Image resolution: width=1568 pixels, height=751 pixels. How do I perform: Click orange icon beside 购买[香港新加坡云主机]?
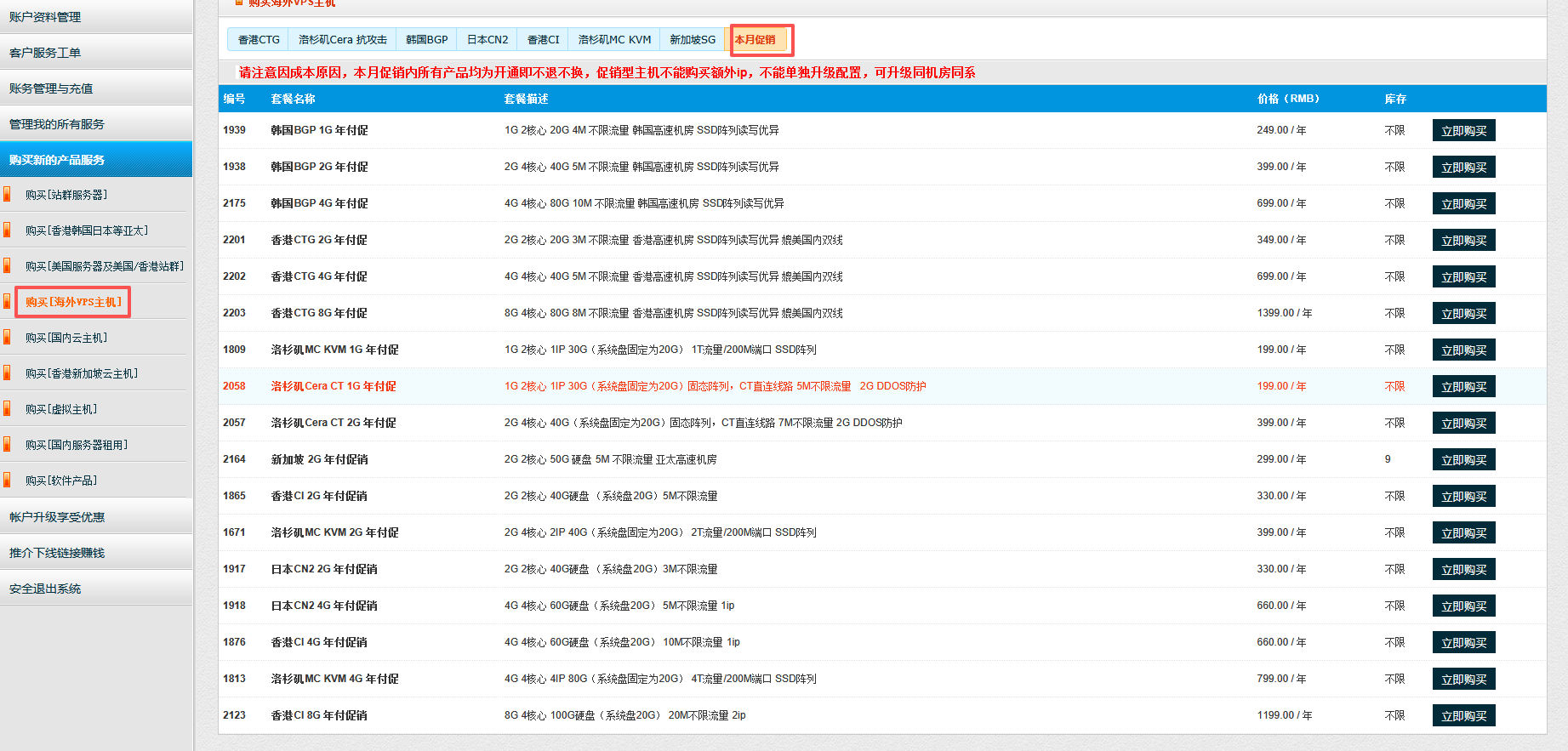point(7,373)
